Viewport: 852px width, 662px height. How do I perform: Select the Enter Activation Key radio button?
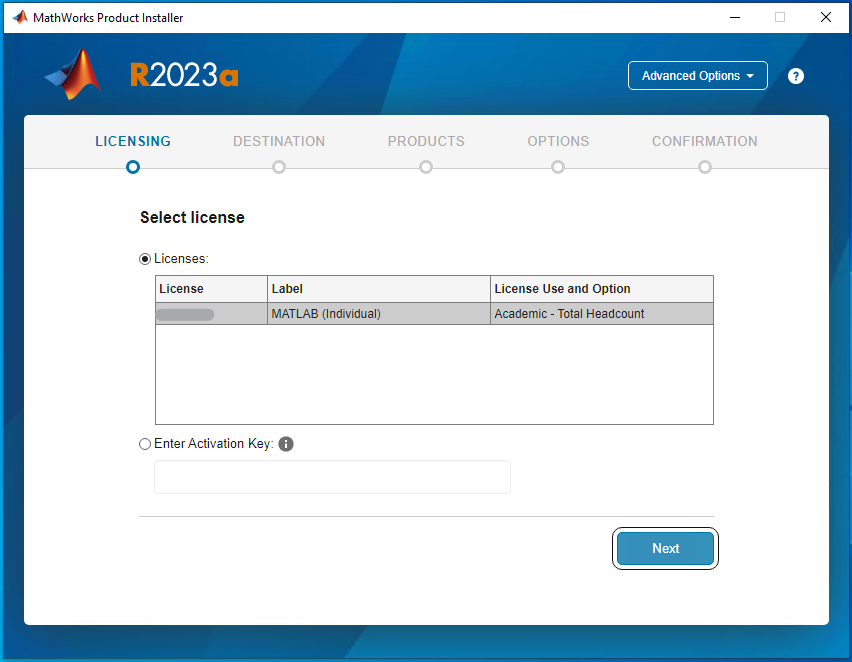click(x=145, y=443)
